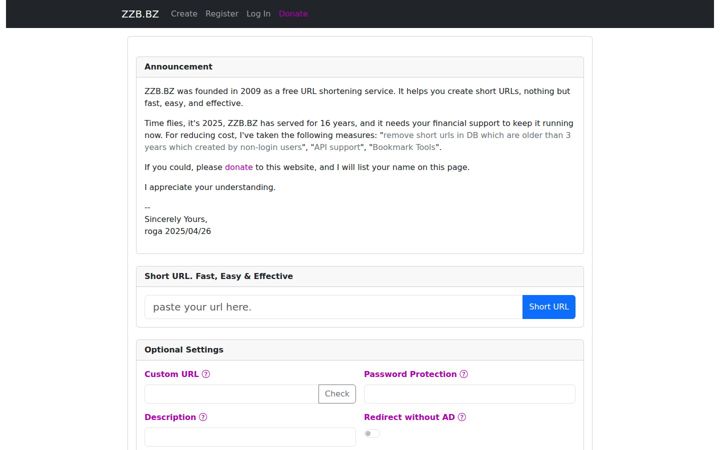Open the Register page

tap(222, 14)
